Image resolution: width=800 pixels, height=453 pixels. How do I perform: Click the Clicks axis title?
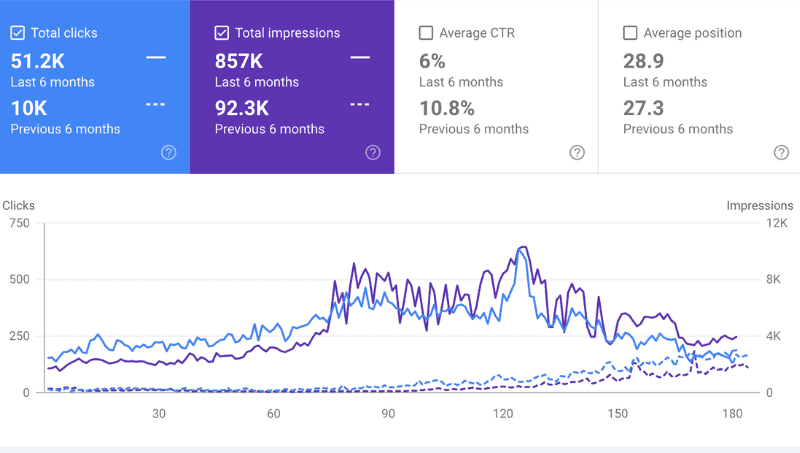[x=19, y=206]
